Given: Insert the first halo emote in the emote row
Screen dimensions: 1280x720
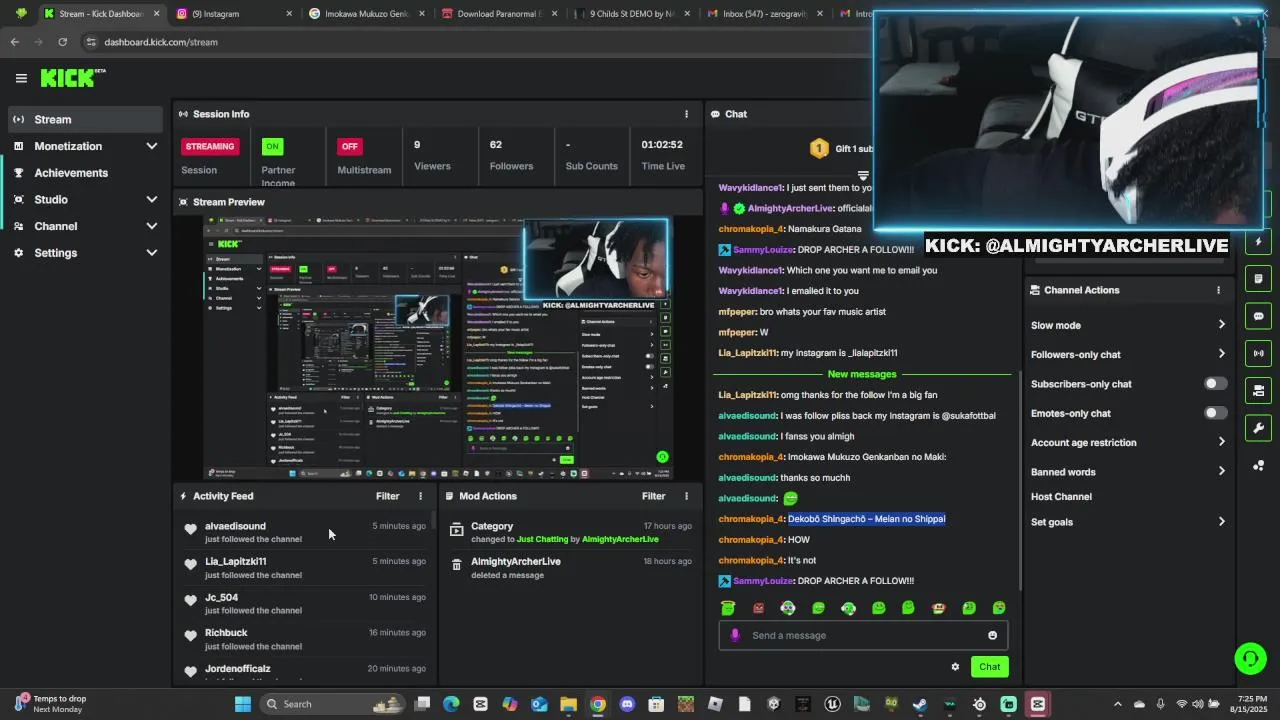Looking at the screenshot, I should (728, 608).
